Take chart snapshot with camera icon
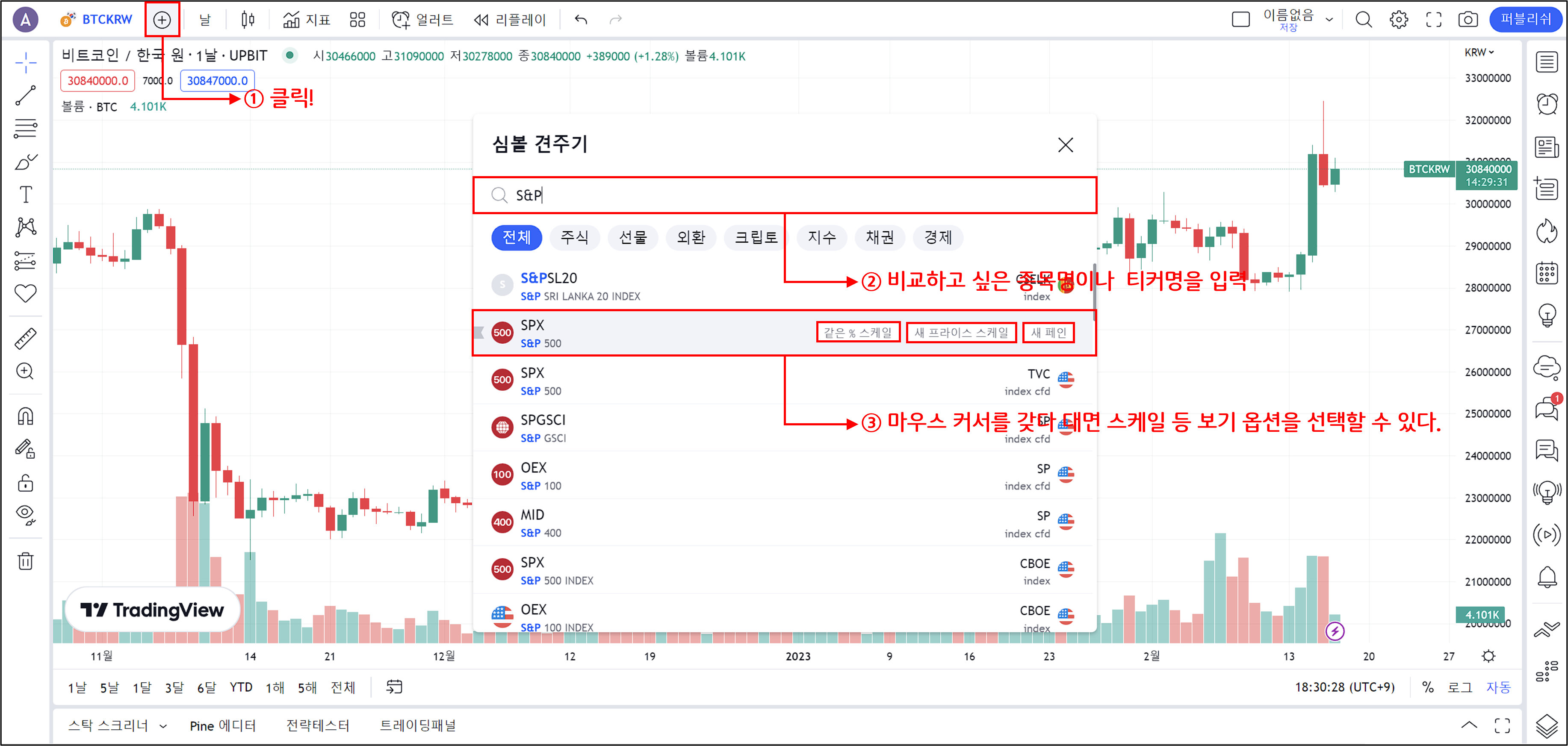 [x=1468, y=20]
